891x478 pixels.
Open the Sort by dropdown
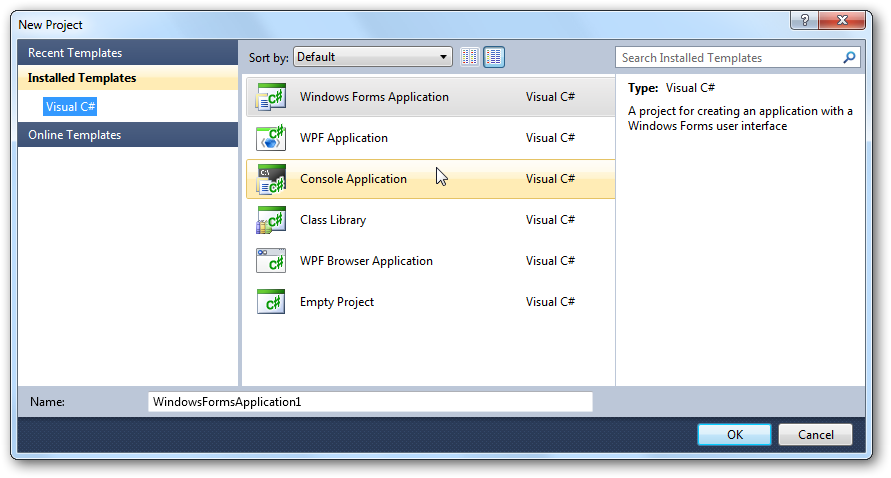point(373,57)
